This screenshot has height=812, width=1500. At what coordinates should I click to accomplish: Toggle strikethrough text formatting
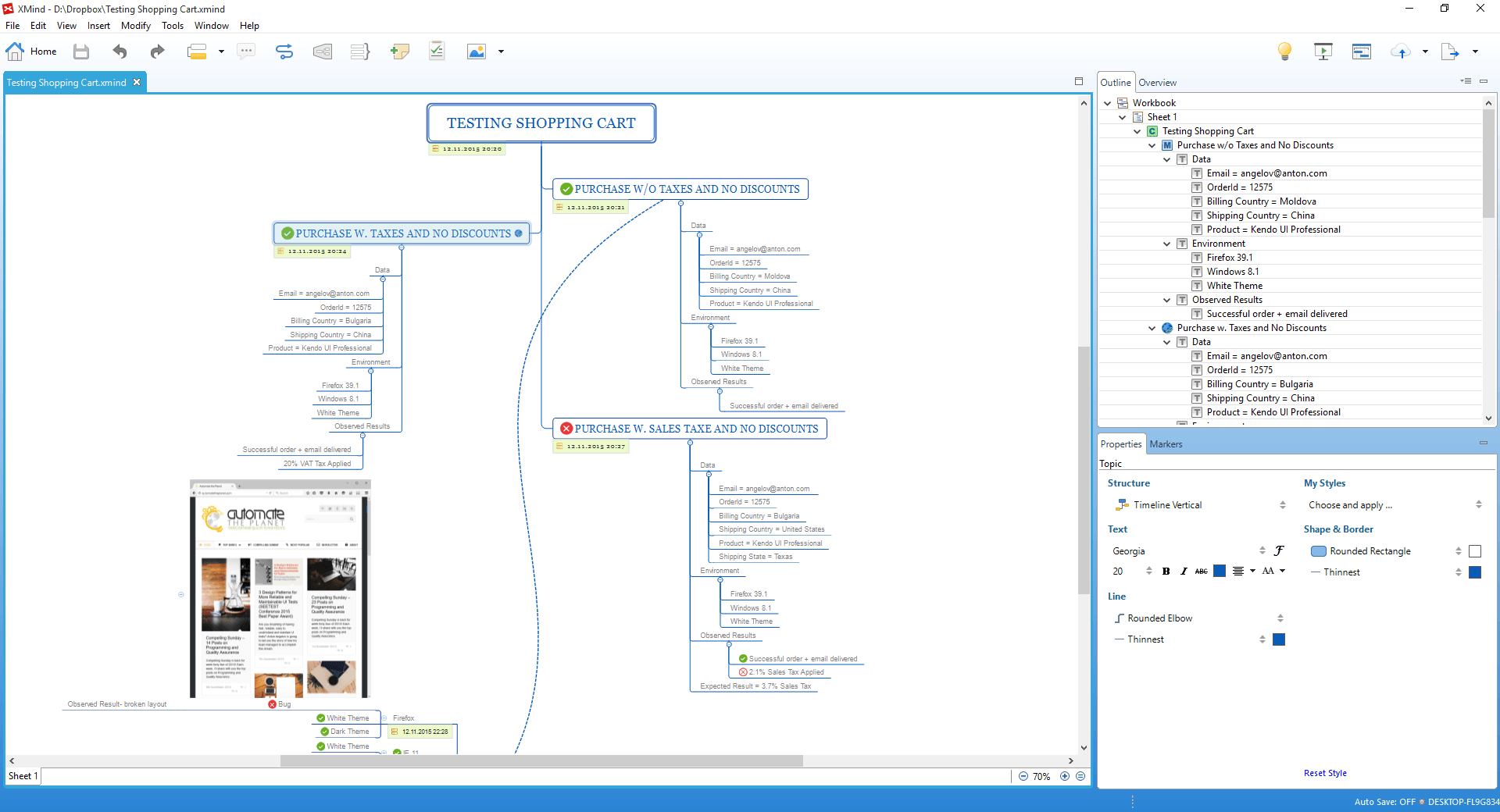[x=1201, y=572]
